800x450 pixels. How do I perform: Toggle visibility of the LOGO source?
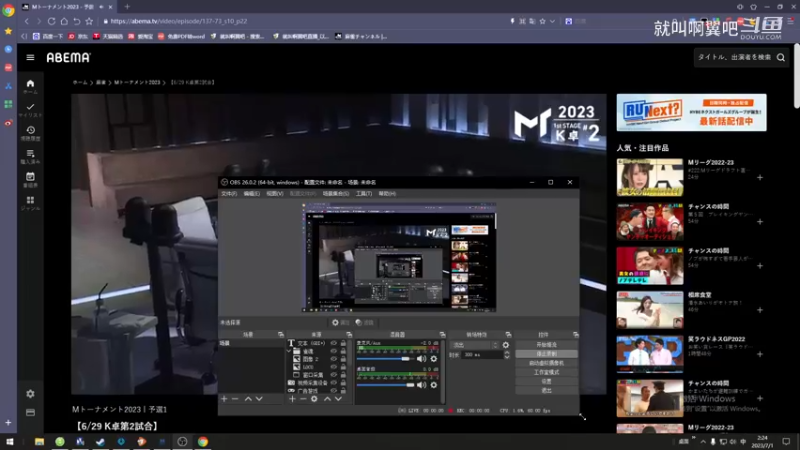click(334, 367)
